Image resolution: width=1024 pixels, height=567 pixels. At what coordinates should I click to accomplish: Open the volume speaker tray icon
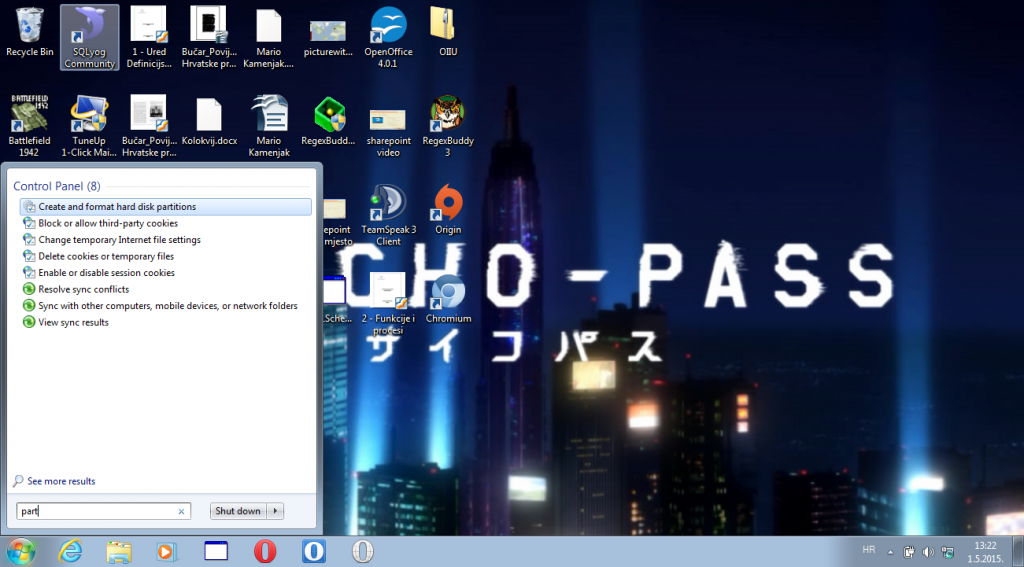928,552
